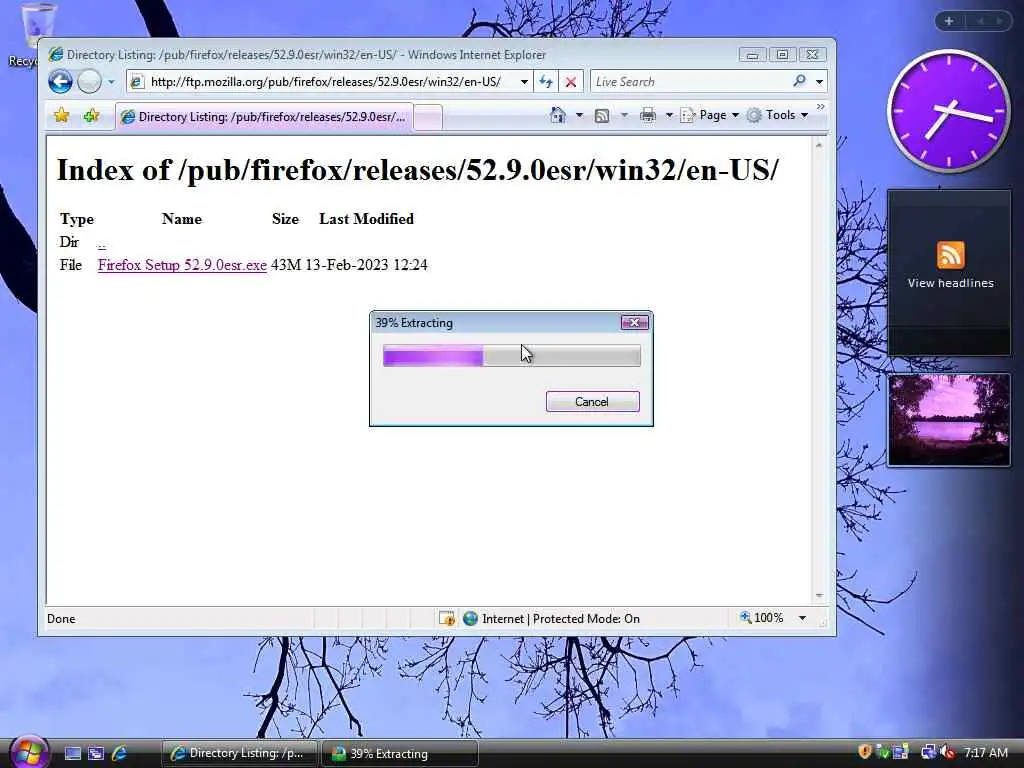Click Show Desktop quick launch icon
The height and width of the screenshot is (768, 1024).
(x=72, y=754)
